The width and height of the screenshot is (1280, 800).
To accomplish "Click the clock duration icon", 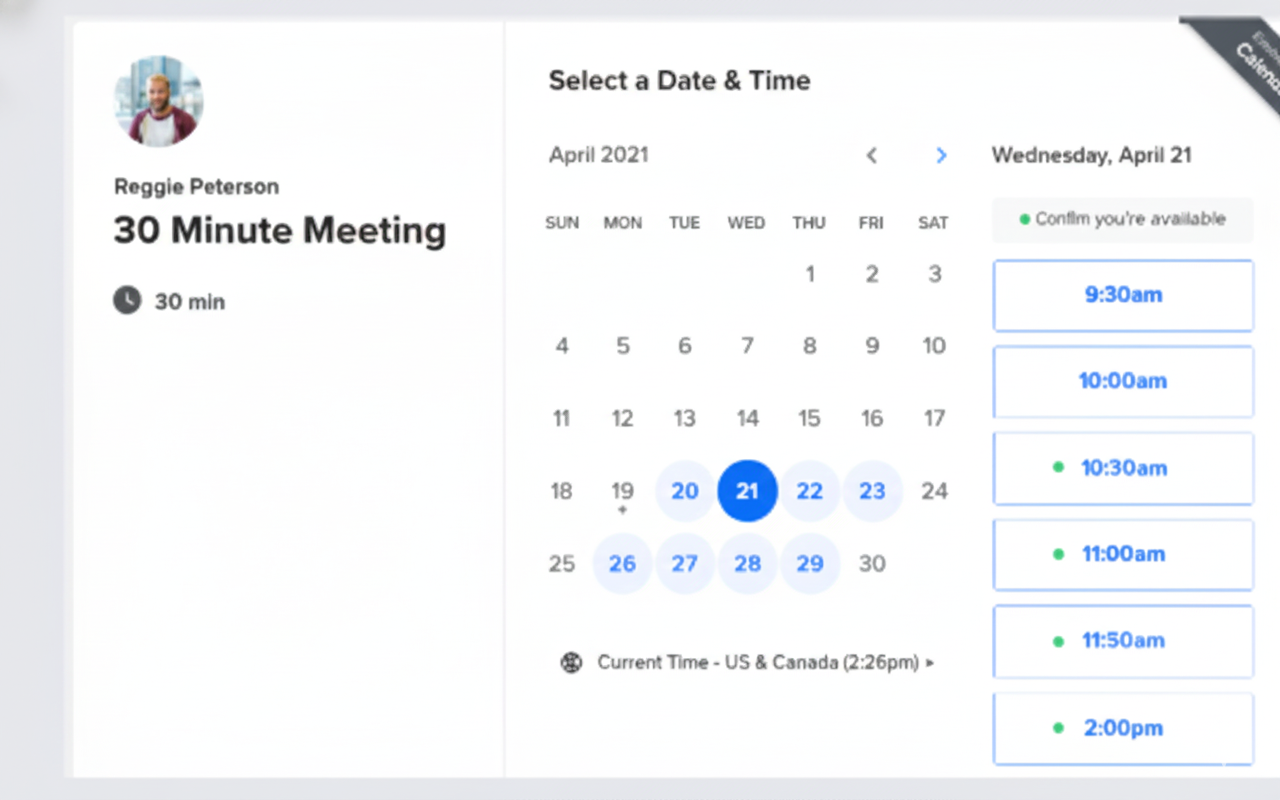I will point(127,300).
